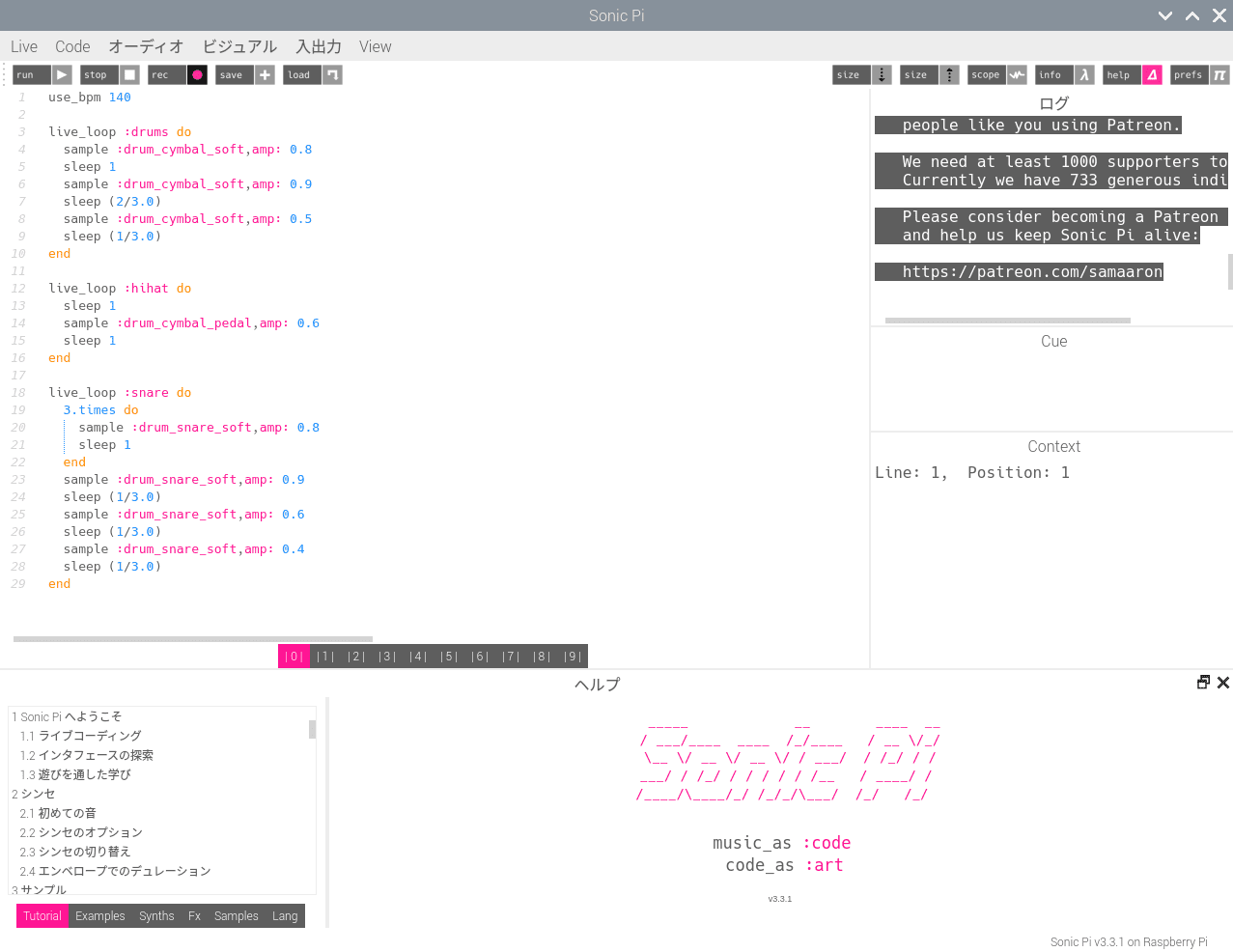Click the log panel vertical scrollbar
Screen dimensions: 1233x952
[x=1230, y=272]
